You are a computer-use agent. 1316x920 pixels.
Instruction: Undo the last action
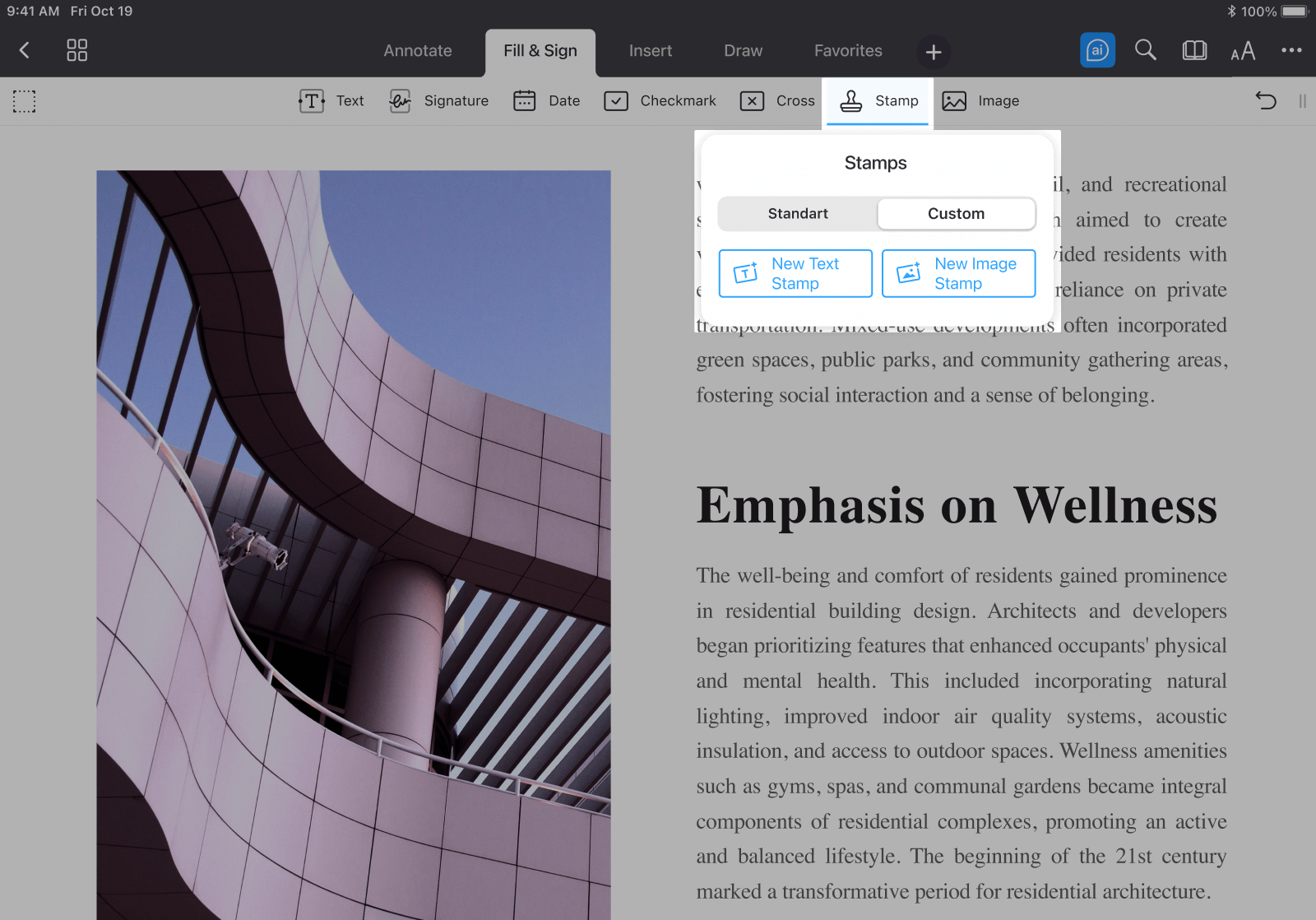click(x=1266, y=100)
